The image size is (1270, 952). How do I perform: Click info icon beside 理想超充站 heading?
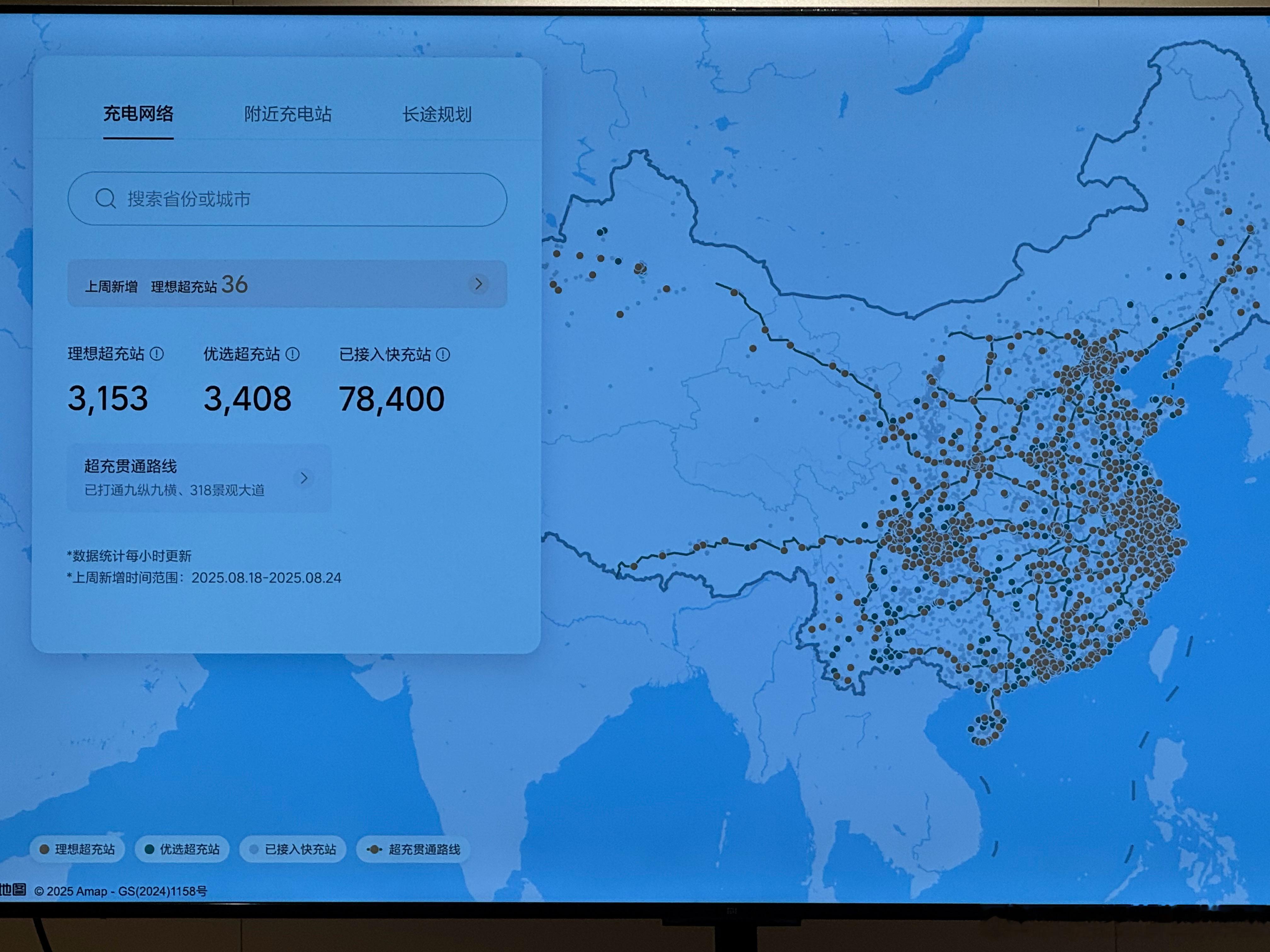pos(157,354)
